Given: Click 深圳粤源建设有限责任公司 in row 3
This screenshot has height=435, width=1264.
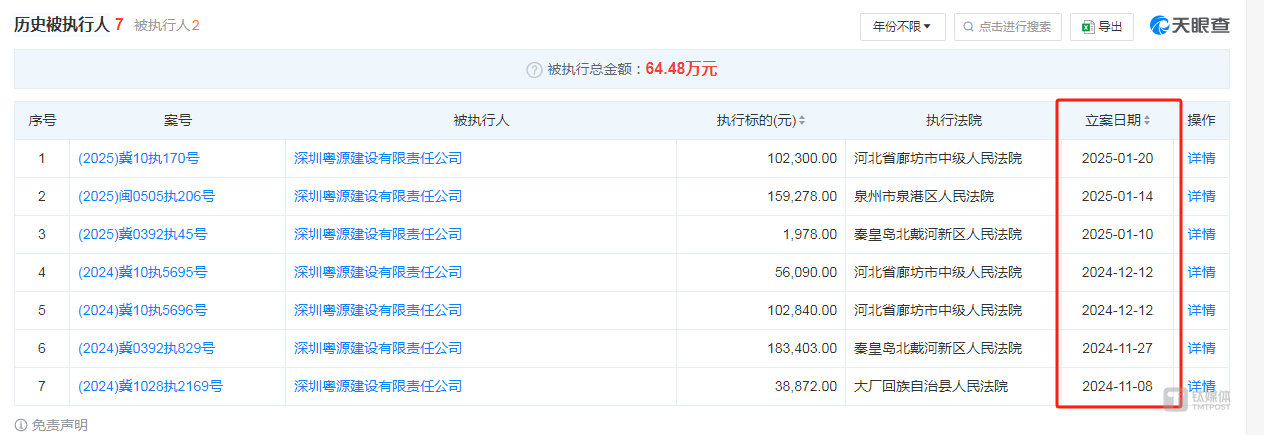Looking at the screenshot, I should coord(378,234).
